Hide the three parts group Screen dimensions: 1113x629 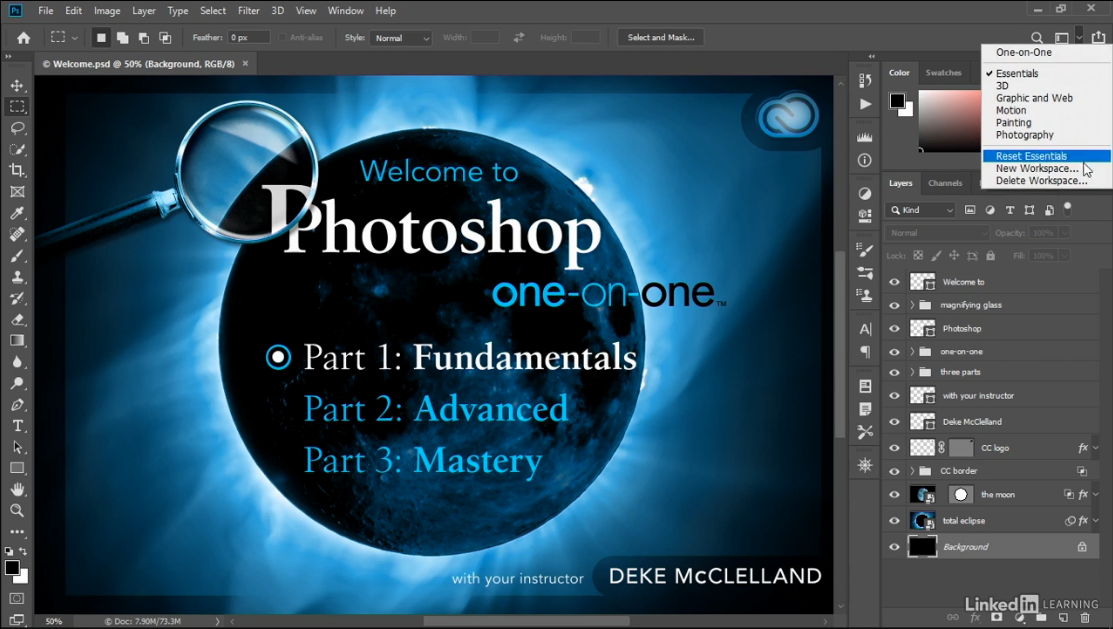coord(894,372)
